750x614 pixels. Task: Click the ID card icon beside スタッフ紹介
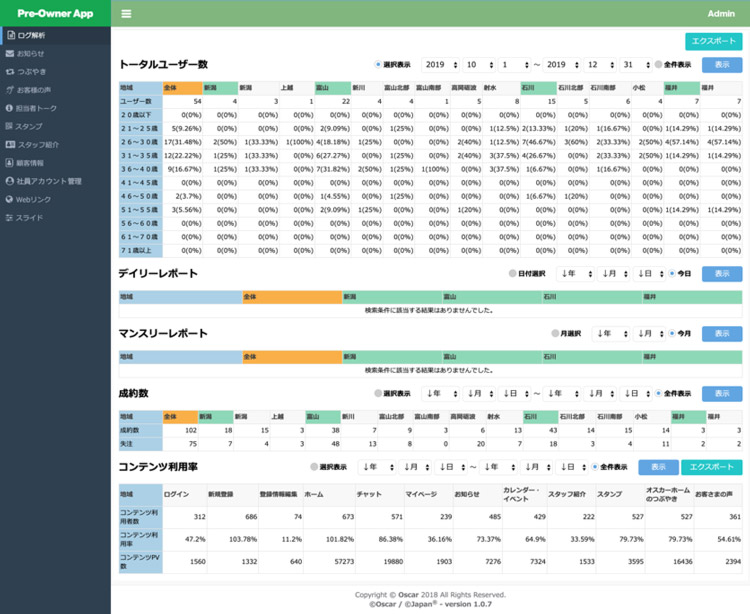(10, 144)
